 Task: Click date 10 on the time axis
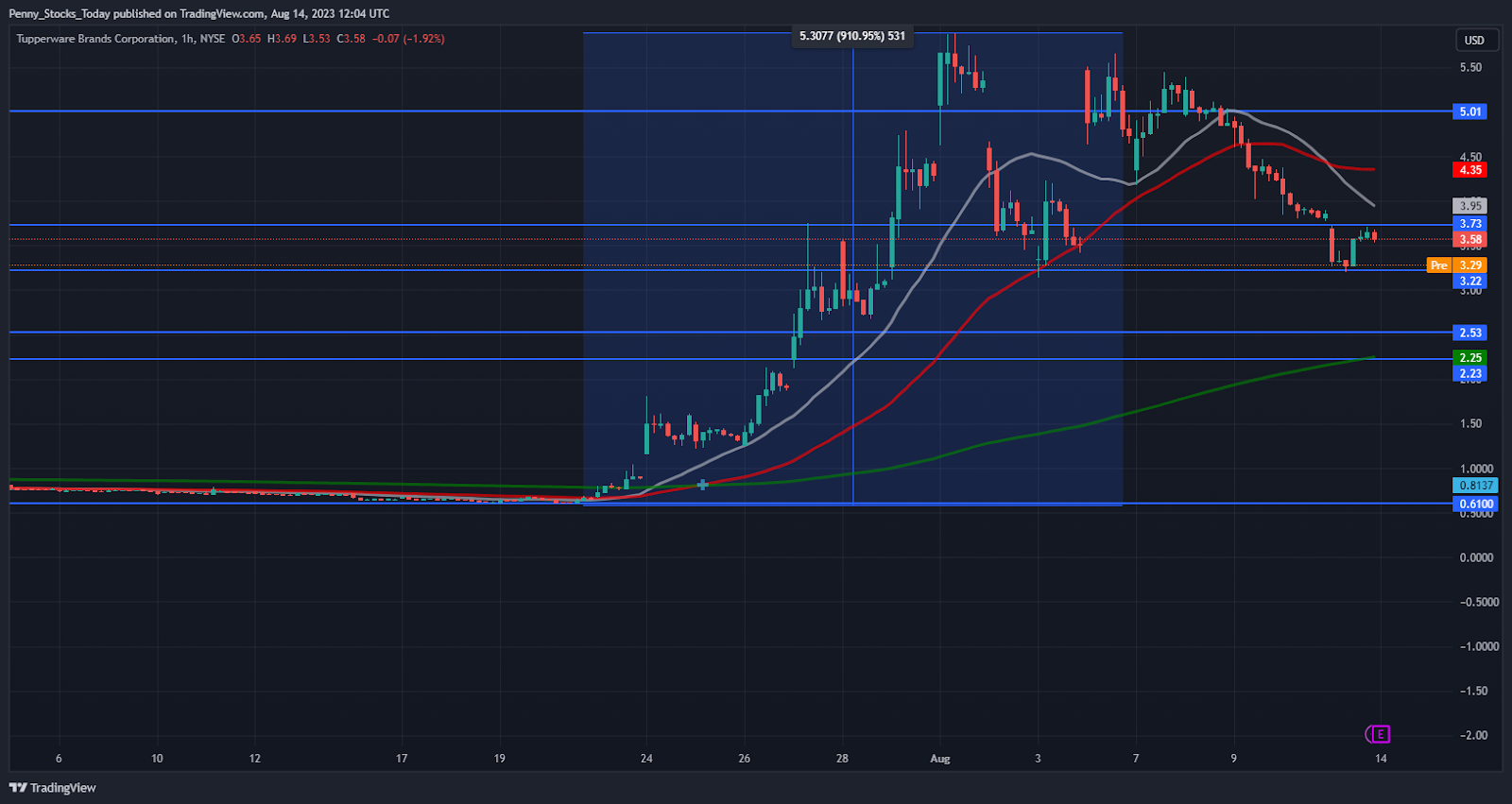click(x=157, y=759)
